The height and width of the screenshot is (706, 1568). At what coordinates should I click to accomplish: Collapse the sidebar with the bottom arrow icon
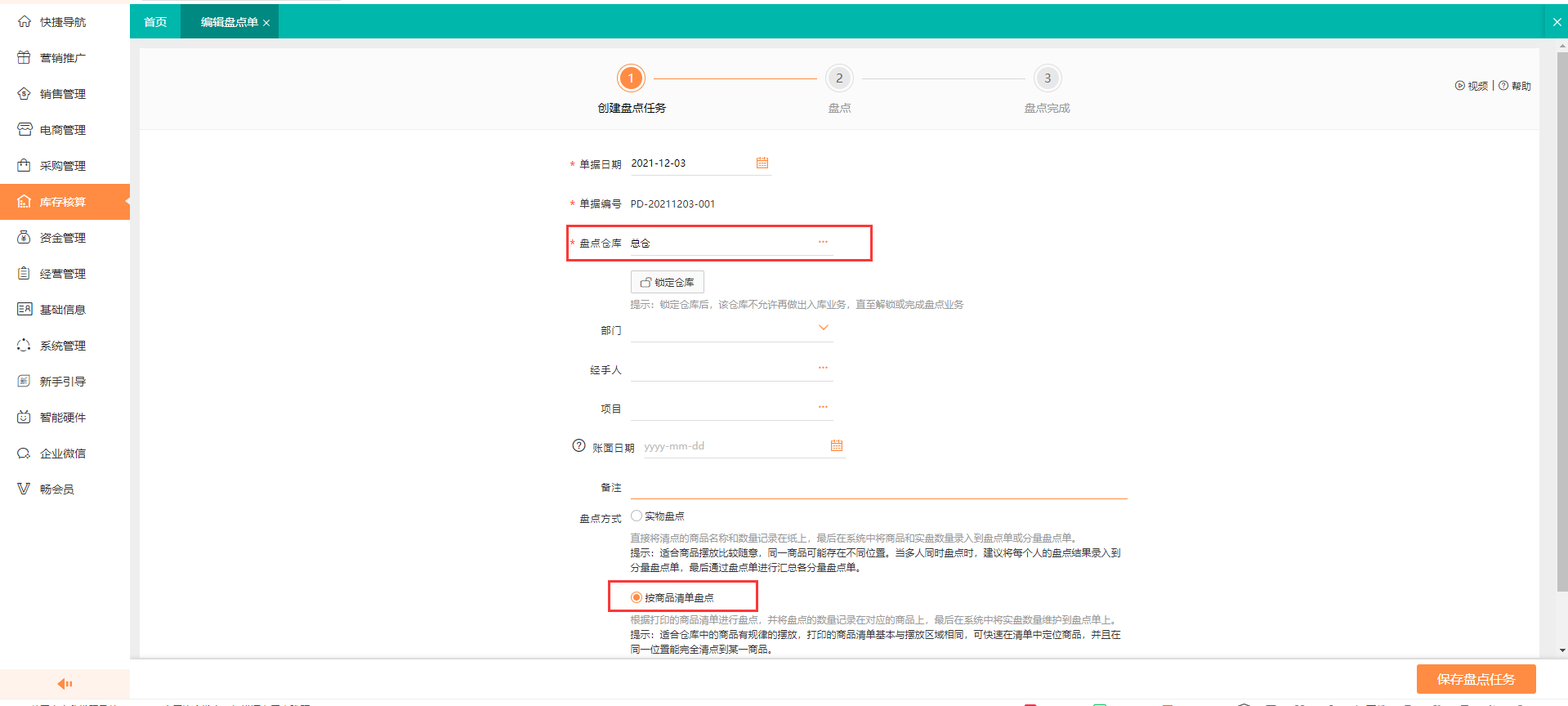(x=65, y=684)
